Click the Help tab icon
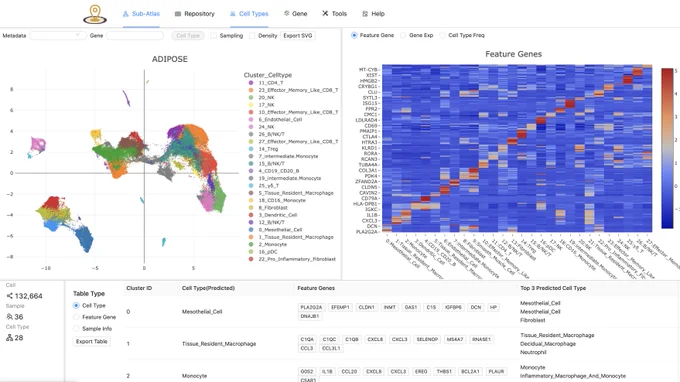Image resolution: width=680 pixels, height=382 pixels. 365,14
